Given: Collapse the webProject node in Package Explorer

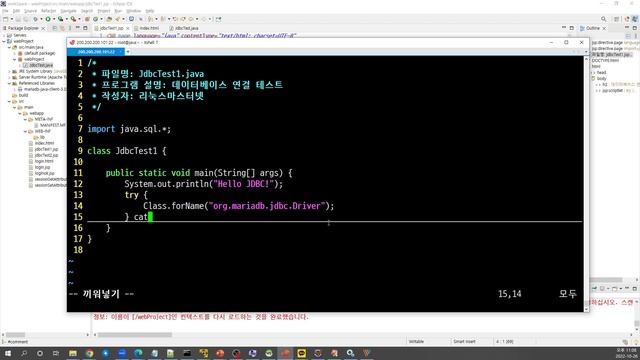Looking at the screenshot, I should (4, 41).
